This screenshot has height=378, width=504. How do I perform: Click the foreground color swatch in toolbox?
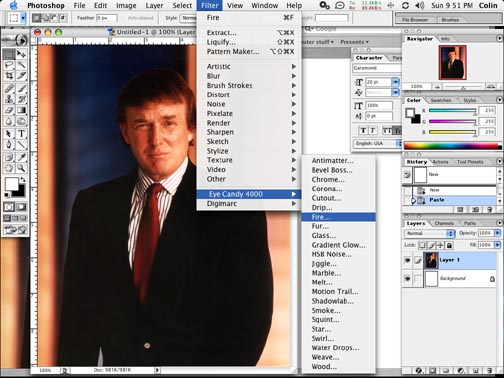click(x=12, y=184)
